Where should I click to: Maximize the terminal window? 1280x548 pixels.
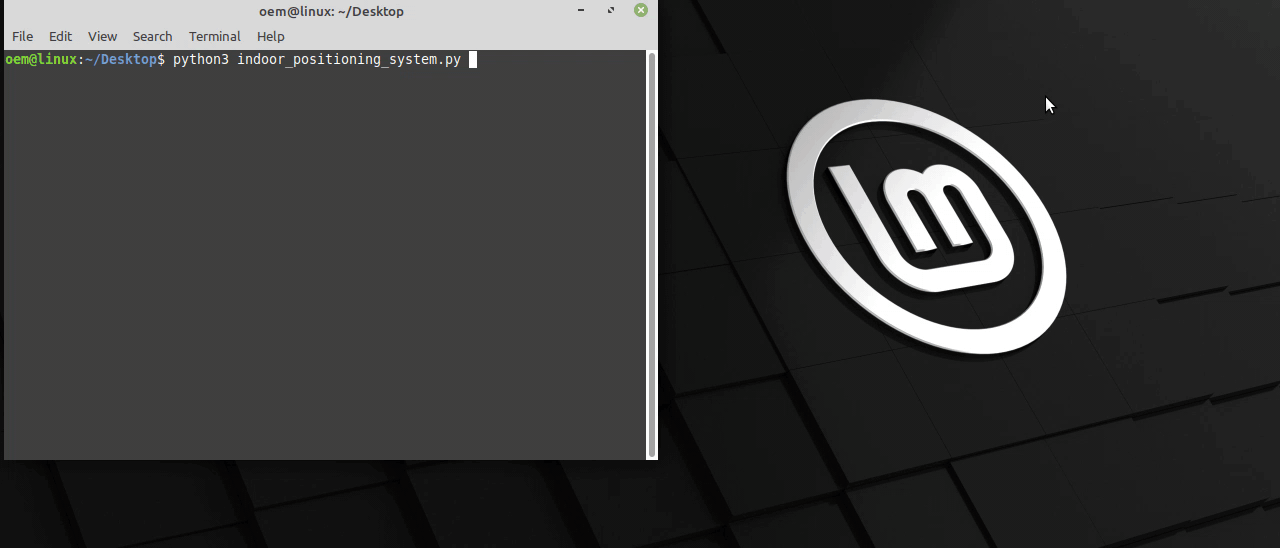[611, 11]
